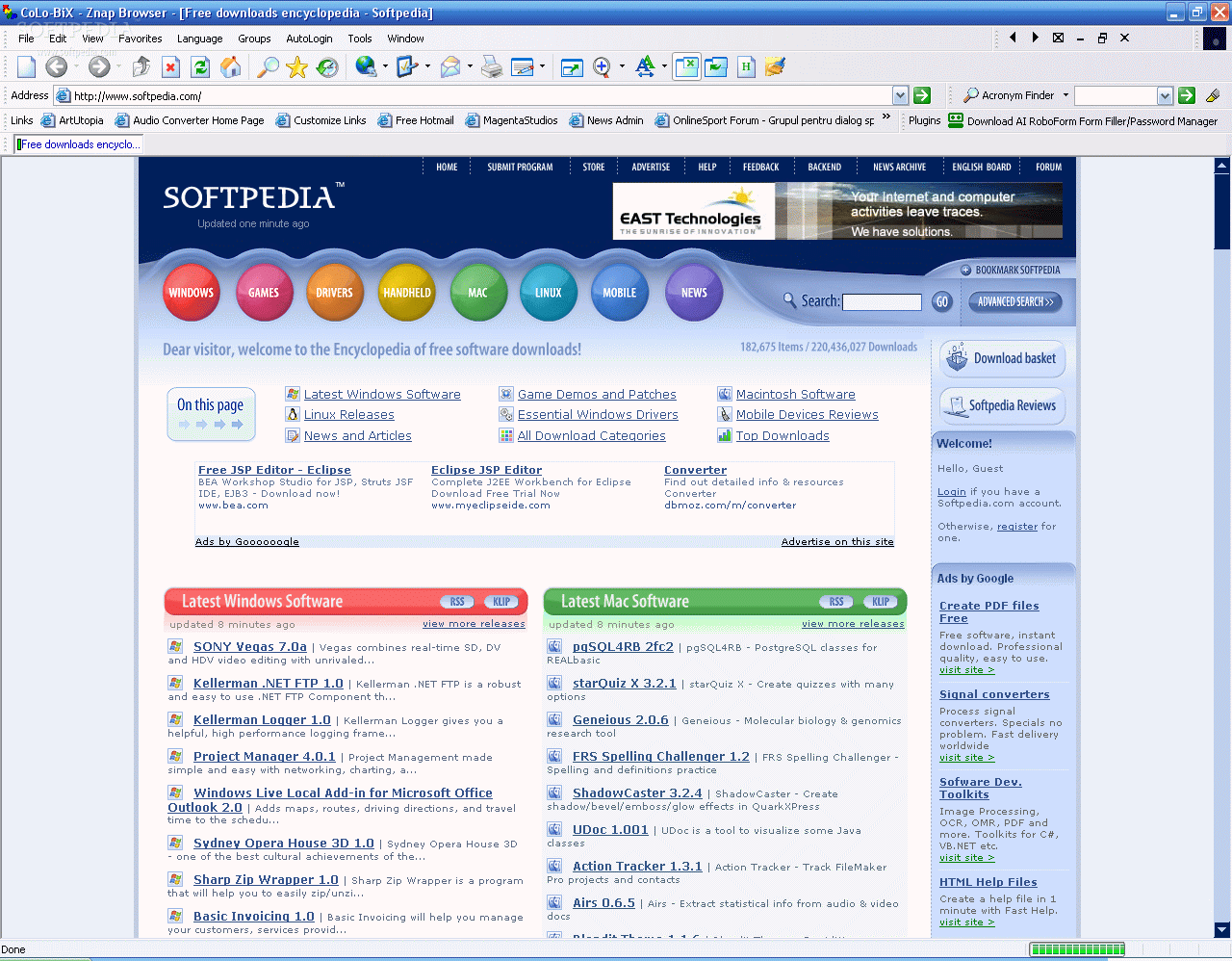The image size is (1232, 961).
Task: Click the GO button beside Softpedia search
Action: (941, 301)
